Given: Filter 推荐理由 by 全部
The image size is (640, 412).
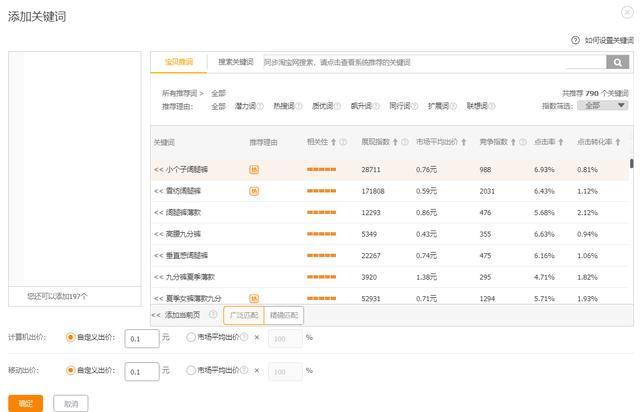Looking at the screenshot, I should point(218,106).
